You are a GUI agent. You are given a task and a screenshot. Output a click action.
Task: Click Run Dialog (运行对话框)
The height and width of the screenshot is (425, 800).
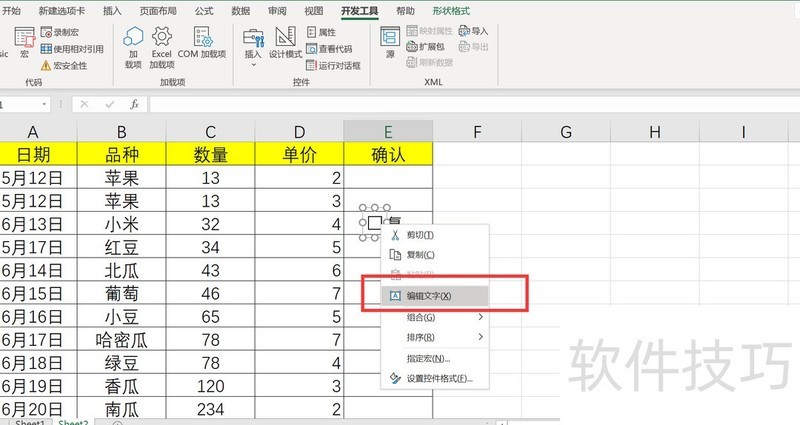334,65
